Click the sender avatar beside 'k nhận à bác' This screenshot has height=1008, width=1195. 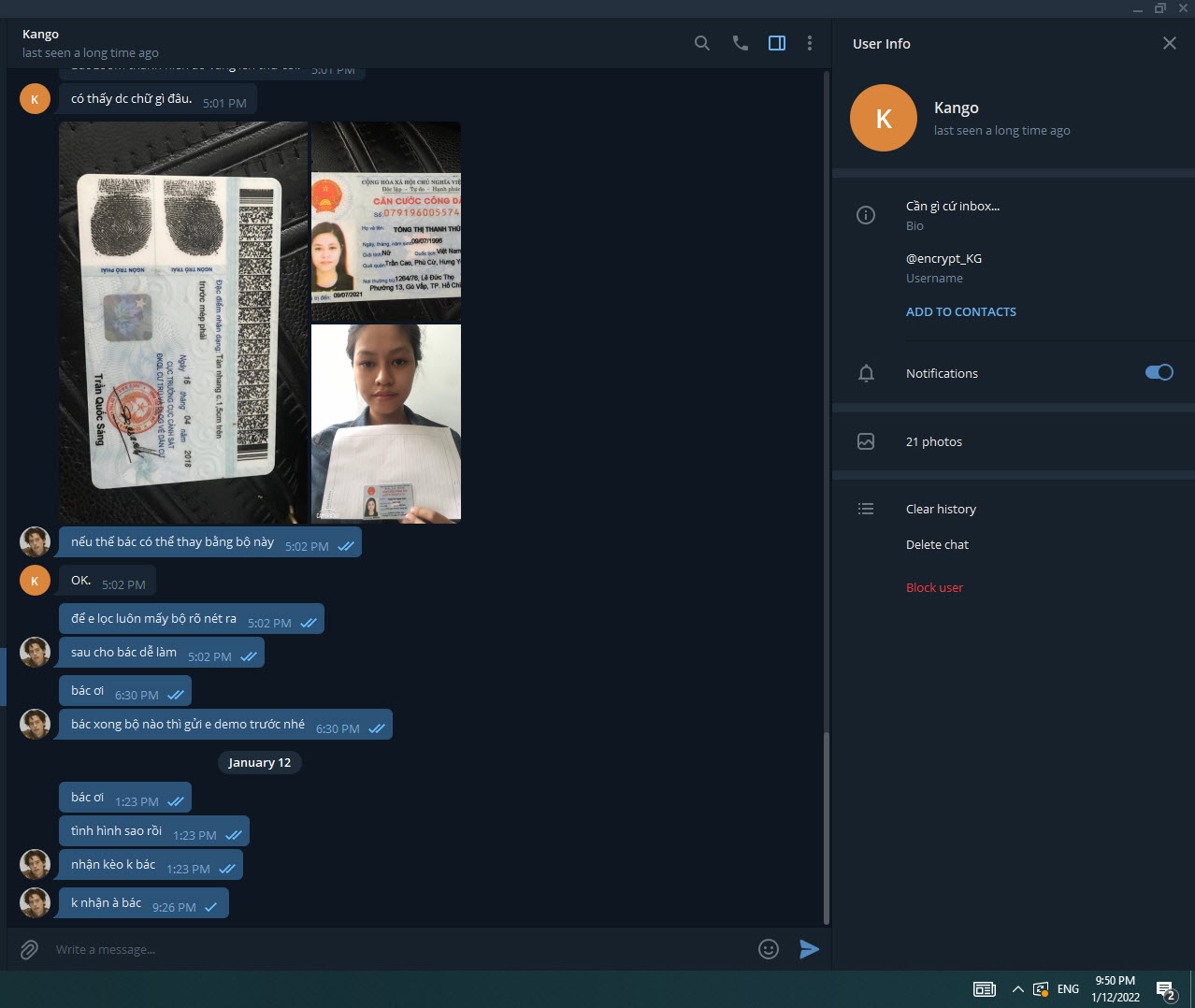pyautogui.click(x=35, y=903)
